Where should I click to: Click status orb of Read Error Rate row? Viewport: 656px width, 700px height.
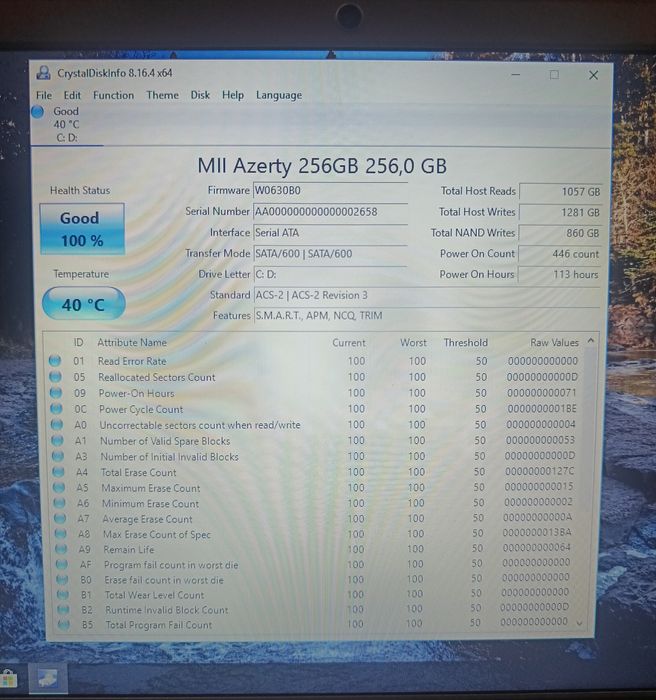click(55, 361)
